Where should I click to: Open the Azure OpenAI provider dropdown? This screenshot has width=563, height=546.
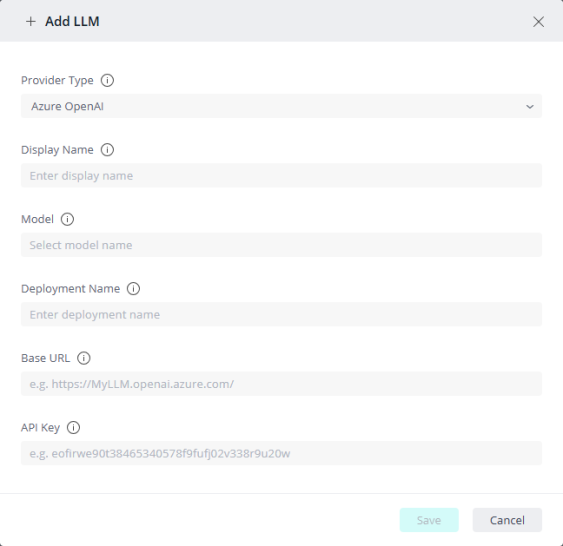pyautogui.click(x=281, y=106)
